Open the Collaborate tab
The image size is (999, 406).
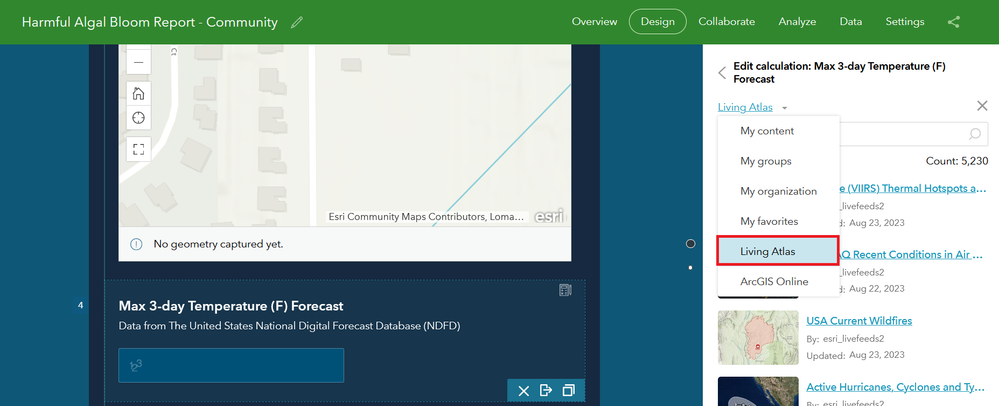726,22
